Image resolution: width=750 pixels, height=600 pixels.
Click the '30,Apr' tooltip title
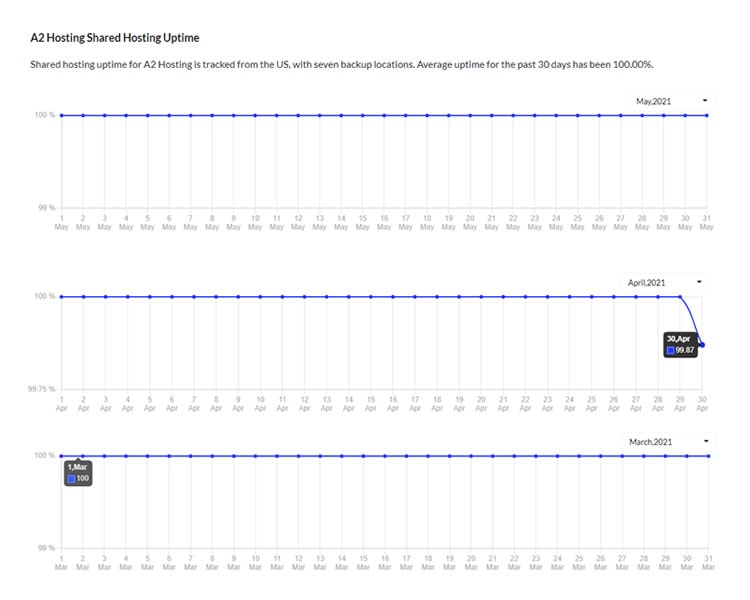[x=679, y=339]
